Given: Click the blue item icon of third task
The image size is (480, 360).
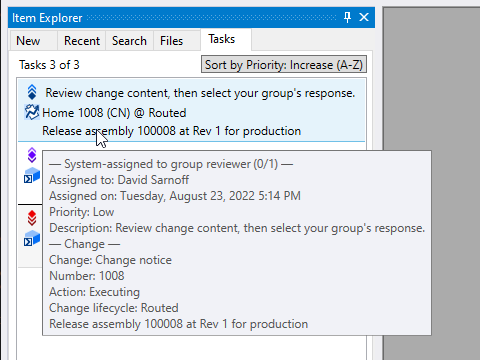Looking at the screenshot, I should point(32,238).
